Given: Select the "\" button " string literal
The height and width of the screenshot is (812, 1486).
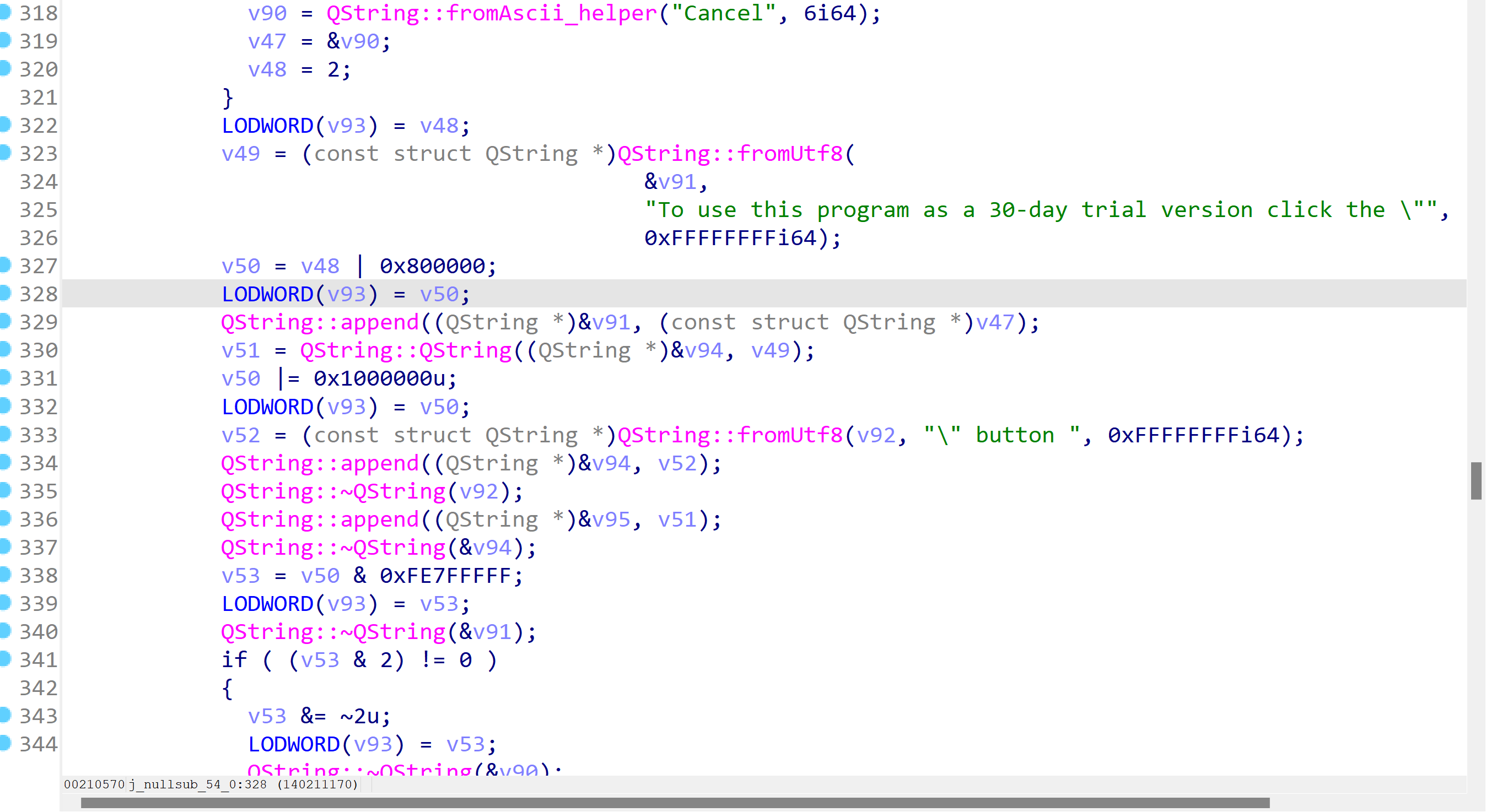Looking at the screenshot, I should point(1002,435).
